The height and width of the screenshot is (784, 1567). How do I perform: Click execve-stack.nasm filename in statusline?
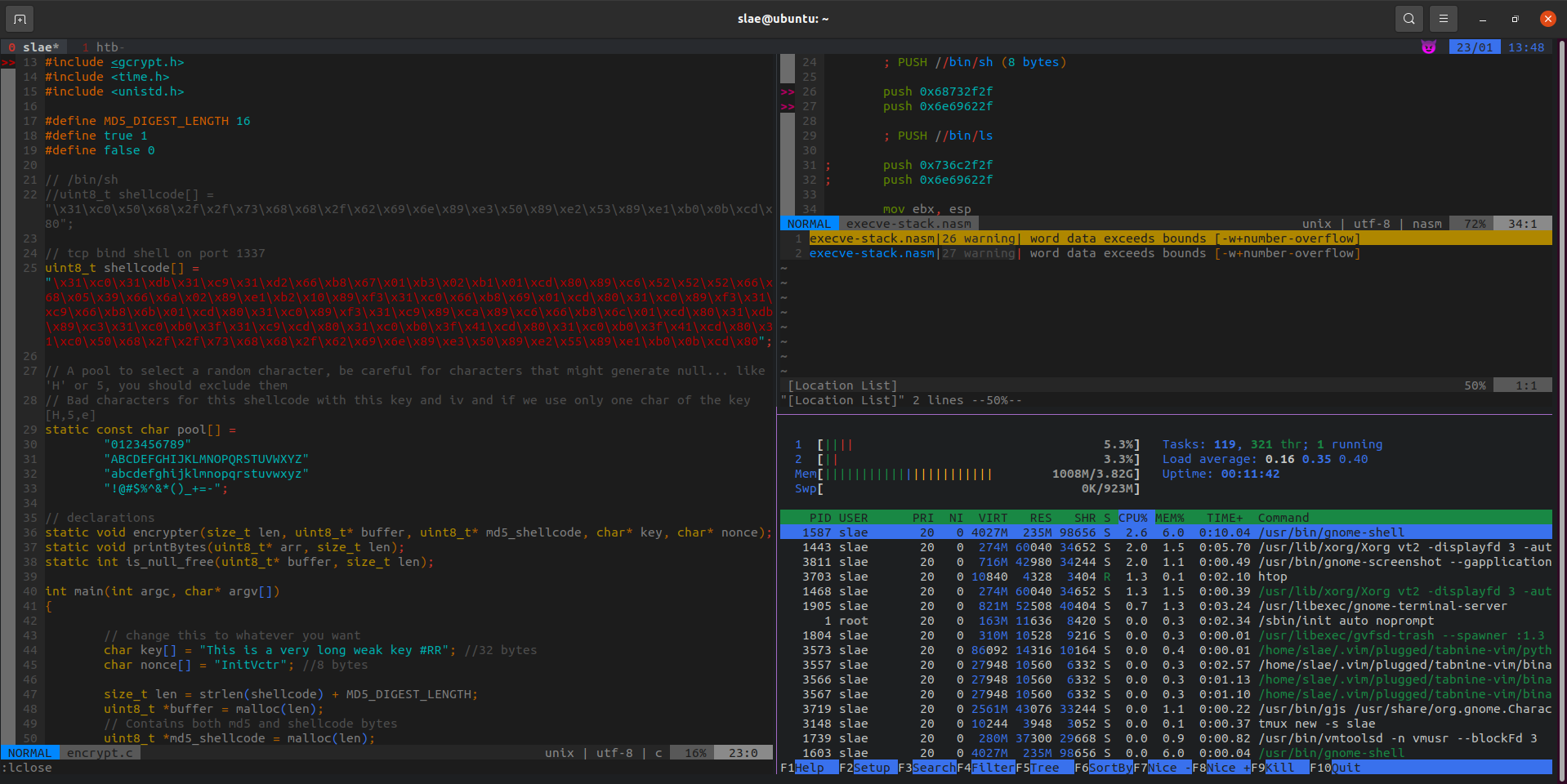(x=909, y=224)
